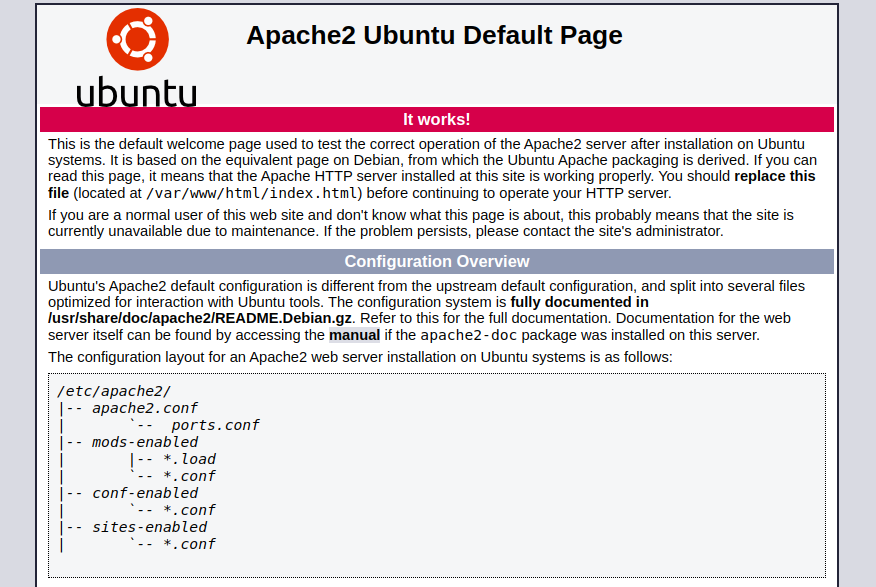Open the 'manual' documentation link
Screen dimensions: 876x587
click(x=354, y=335)
